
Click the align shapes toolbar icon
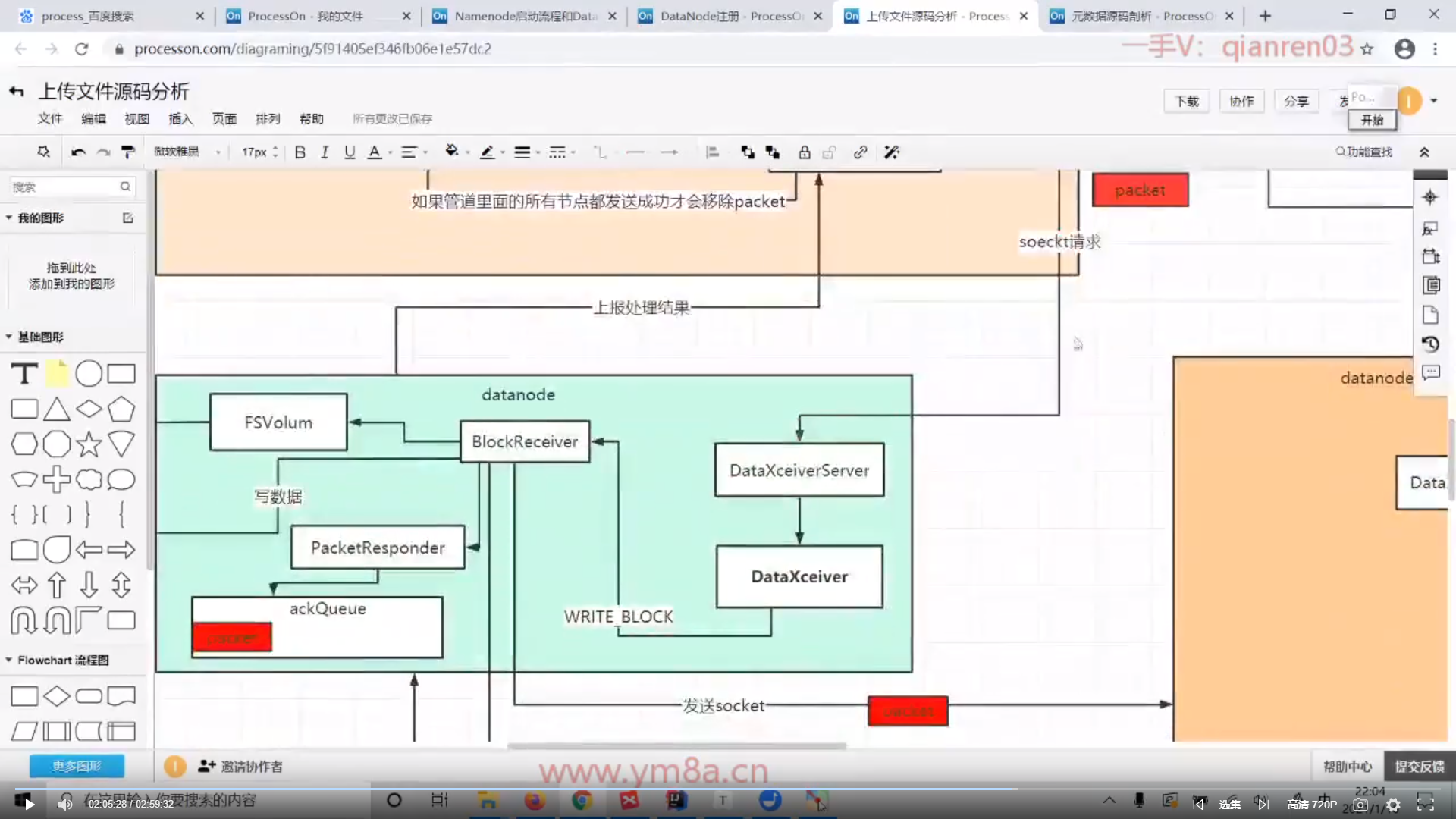pyautogui.click(x=712, y=152)
